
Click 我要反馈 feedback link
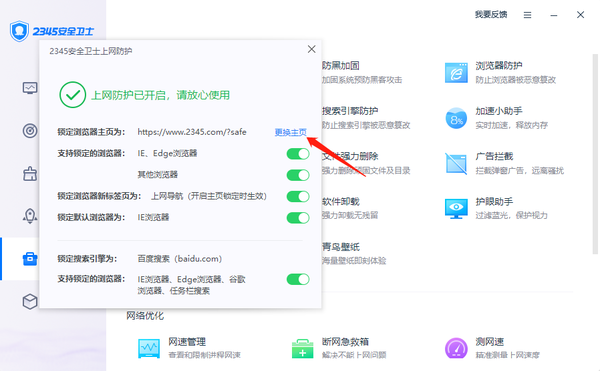click(x=491, y=15)
